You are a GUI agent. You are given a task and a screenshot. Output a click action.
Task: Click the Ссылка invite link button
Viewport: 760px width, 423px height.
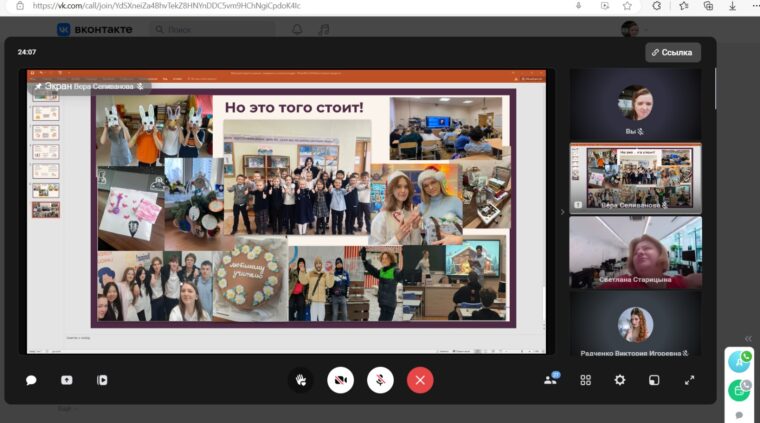(673, 52)
